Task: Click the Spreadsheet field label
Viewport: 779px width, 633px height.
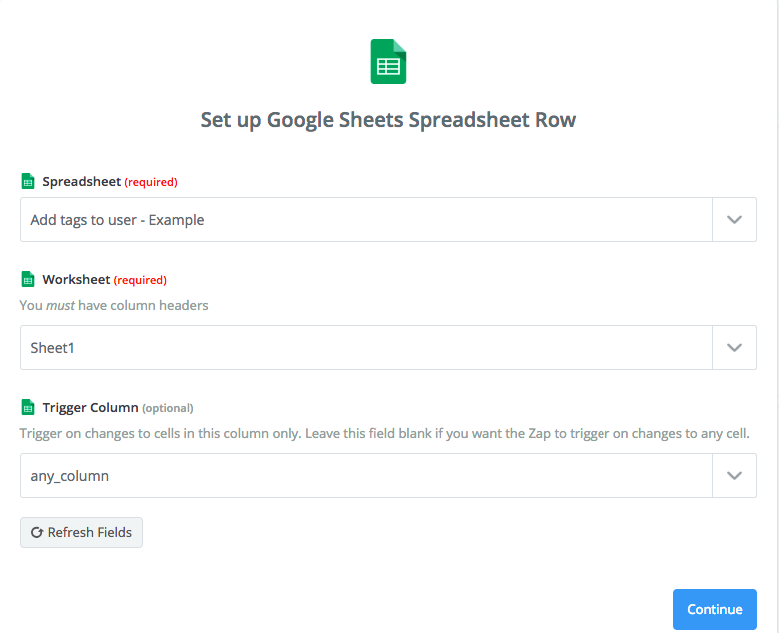Action: click(x=81, y=181)
